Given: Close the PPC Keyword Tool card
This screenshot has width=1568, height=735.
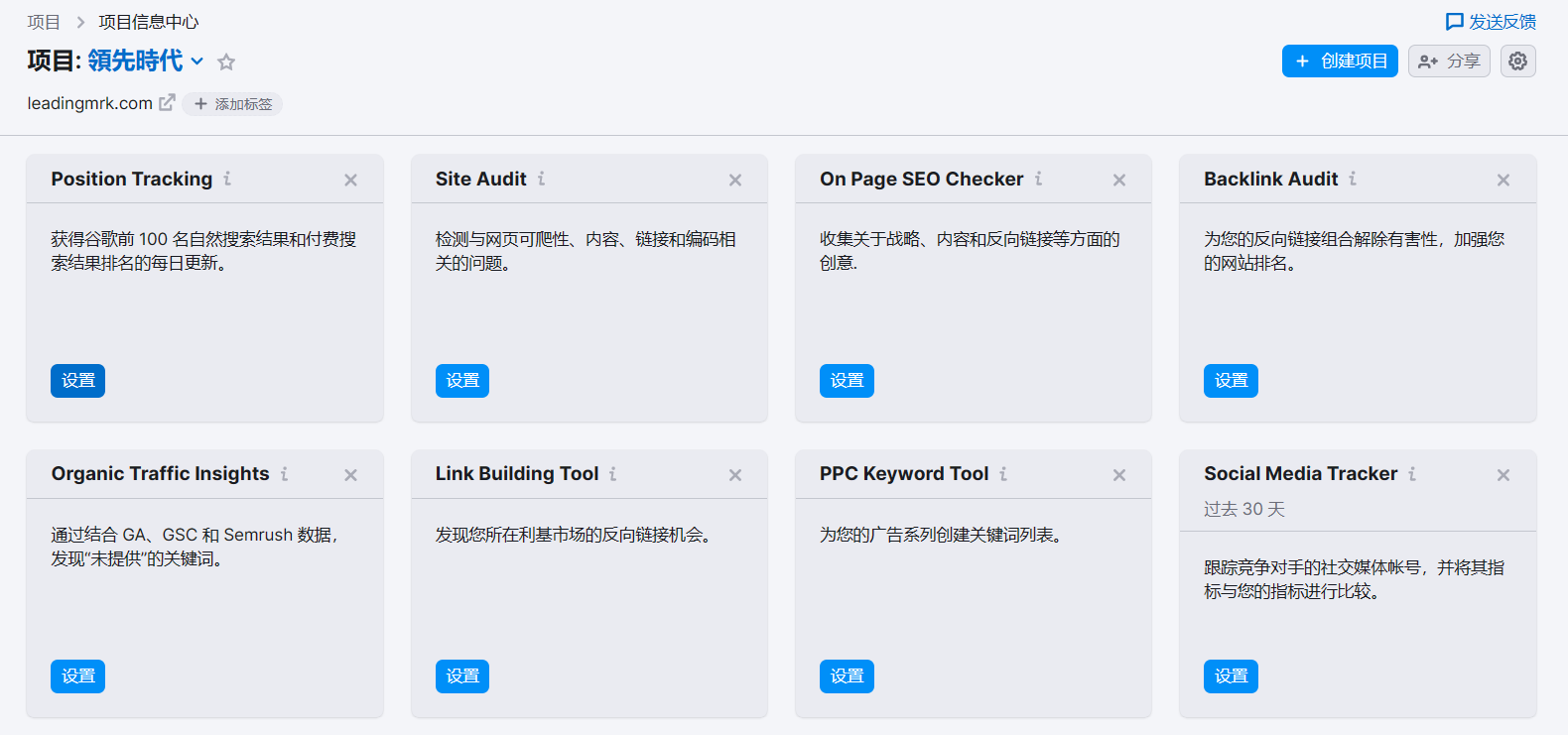Looking at the screenshot, I should point(1119,475).
